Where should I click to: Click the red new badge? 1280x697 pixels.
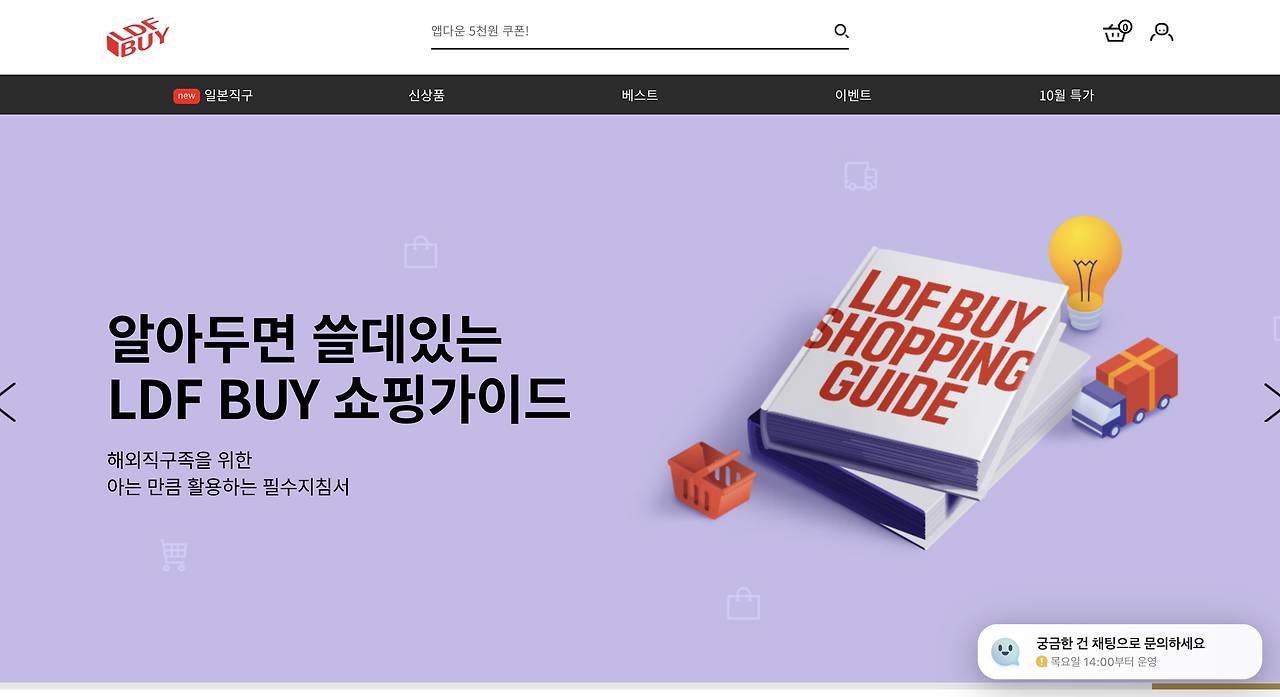click(x=186, y=96)
